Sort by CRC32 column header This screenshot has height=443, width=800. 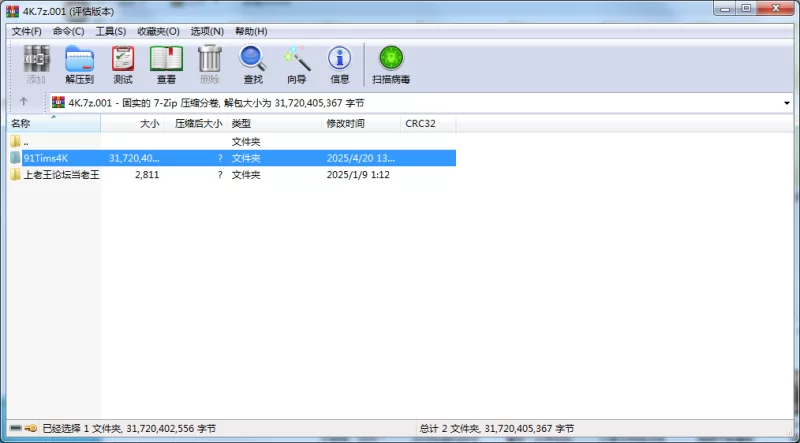pos(429,124)
